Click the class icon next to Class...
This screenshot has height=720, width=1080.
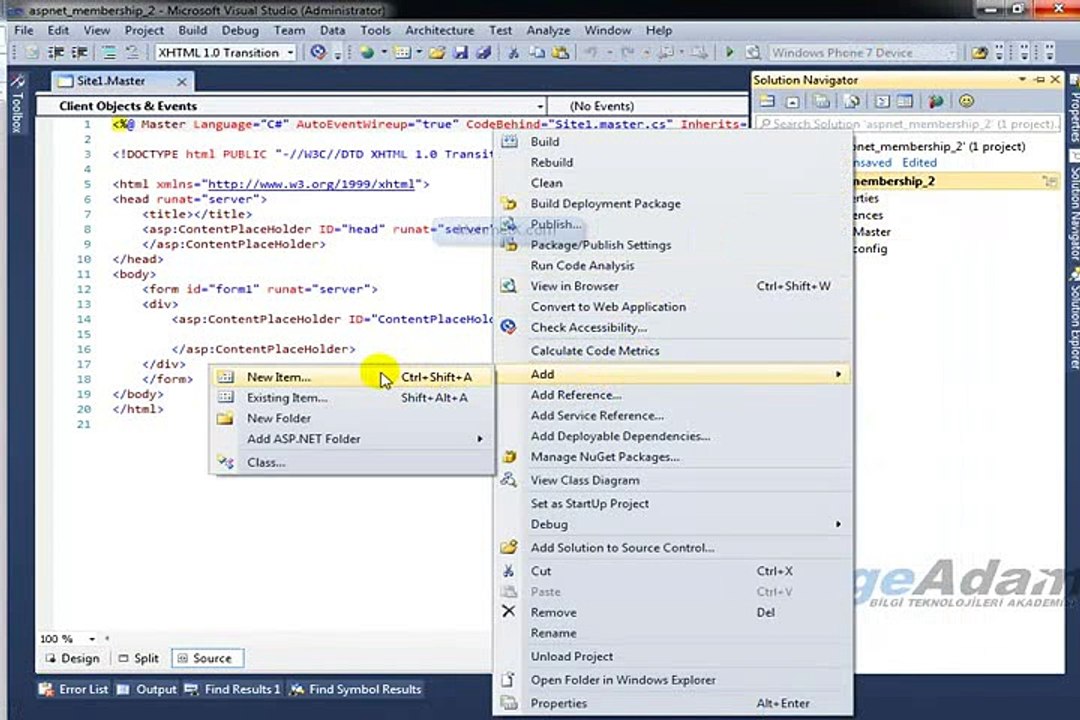tap(225, 462)
